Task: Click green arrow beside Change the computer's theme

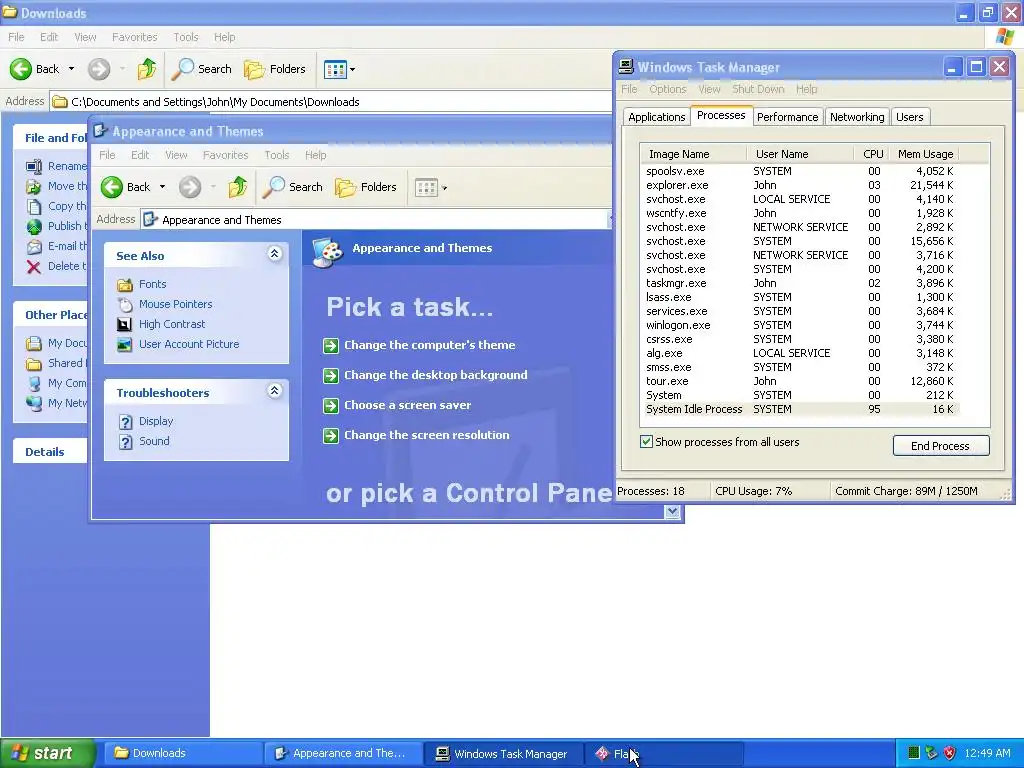Action: click(x=331, y=345)
